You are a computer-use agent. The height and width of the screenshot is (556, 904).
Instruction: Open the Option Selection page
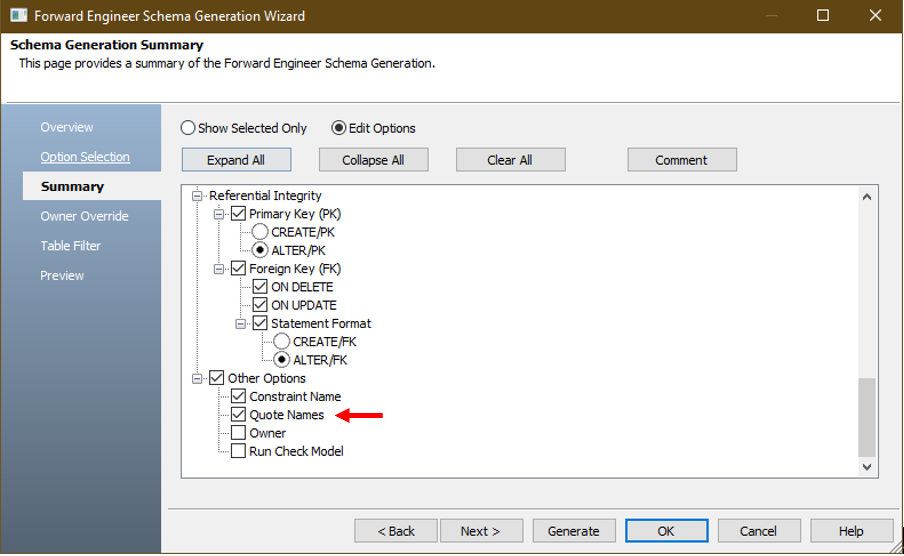[85, 157]
